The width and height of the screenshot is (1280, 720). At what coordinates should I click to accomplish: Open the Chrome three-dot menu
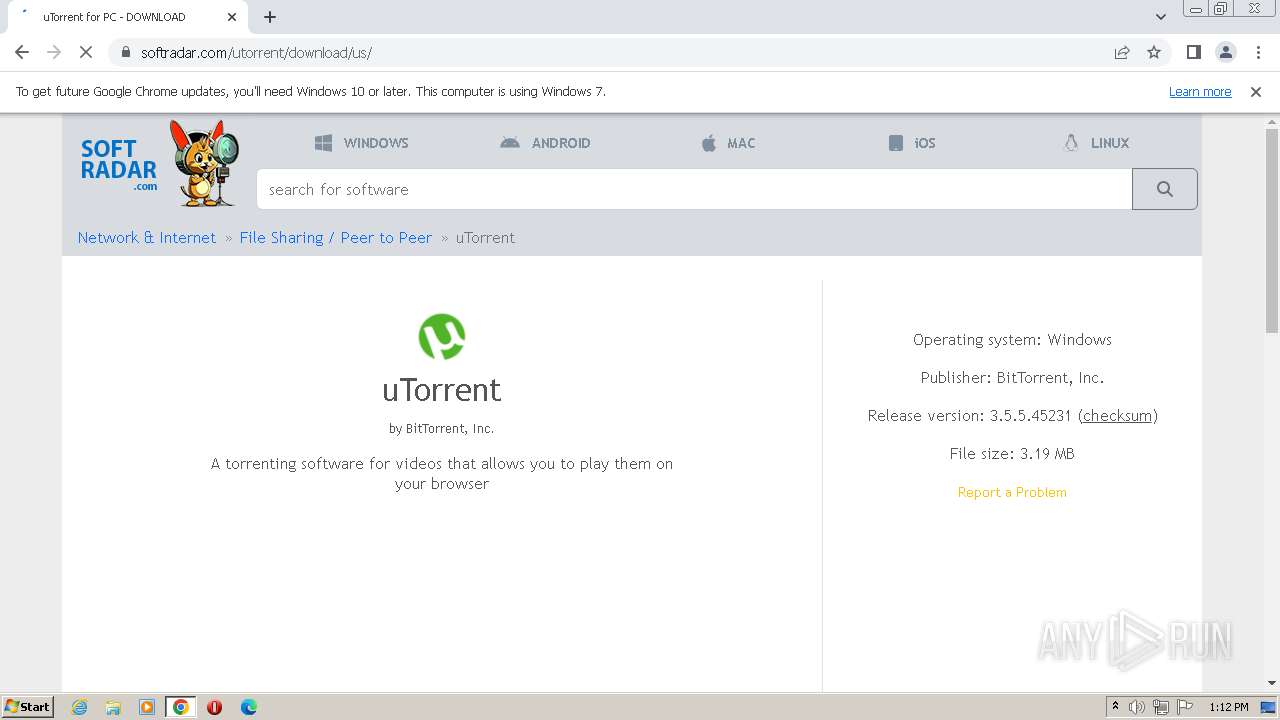pyautogui.click(x=1257, y=53)
